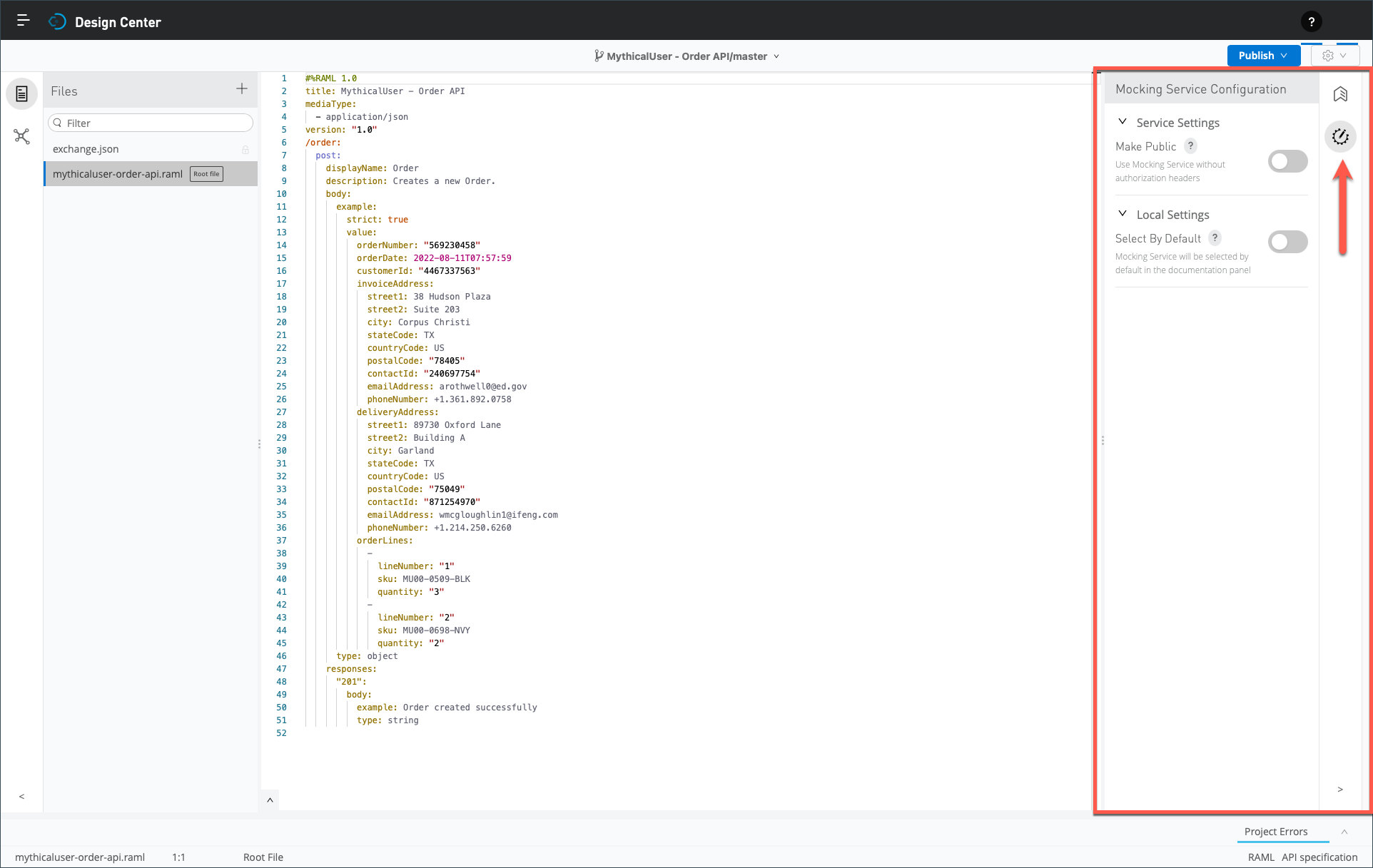Click the 'invoiceAddress:' line
The width and height of the screenshot is (1373, 868).
pos(395,284)
